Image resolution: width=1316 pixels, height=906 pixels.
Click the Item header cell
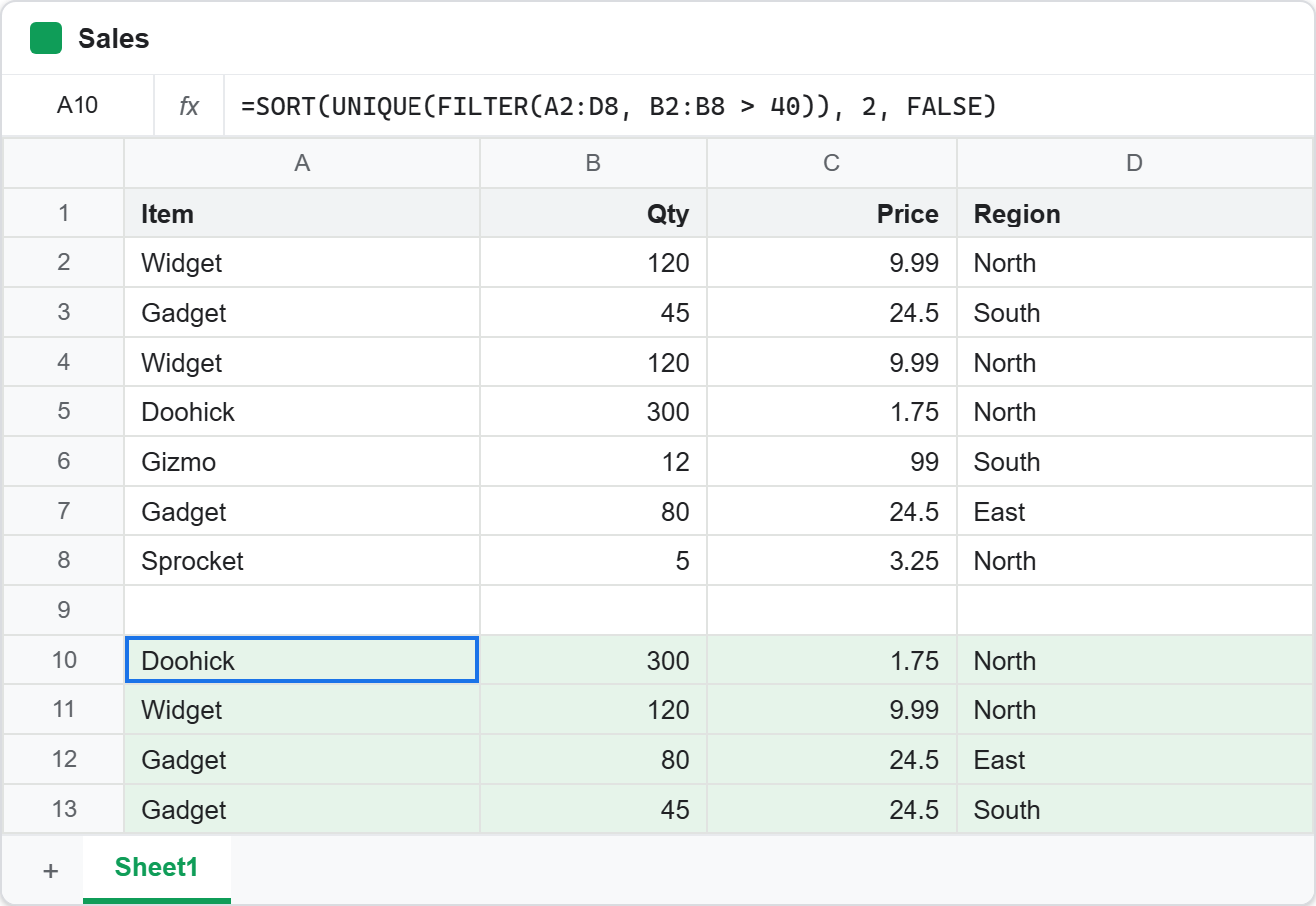point(302,213)
